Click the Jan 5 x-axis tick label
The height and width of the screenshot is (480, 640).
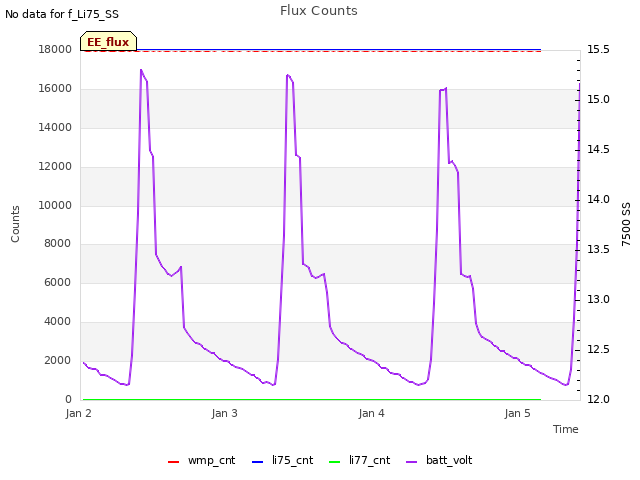(518, 413)
